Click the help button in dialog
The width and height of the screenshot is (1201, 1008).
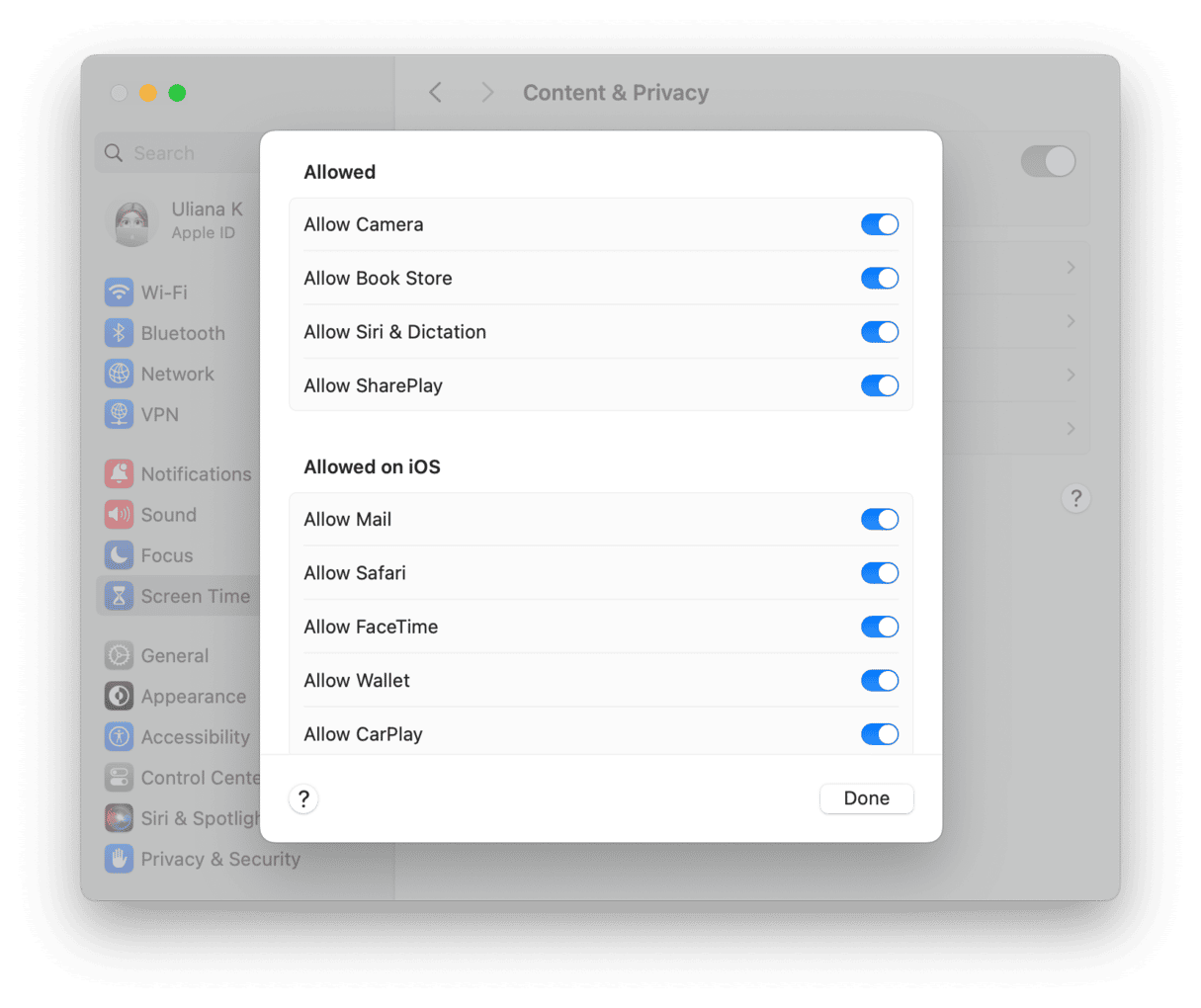303,798
